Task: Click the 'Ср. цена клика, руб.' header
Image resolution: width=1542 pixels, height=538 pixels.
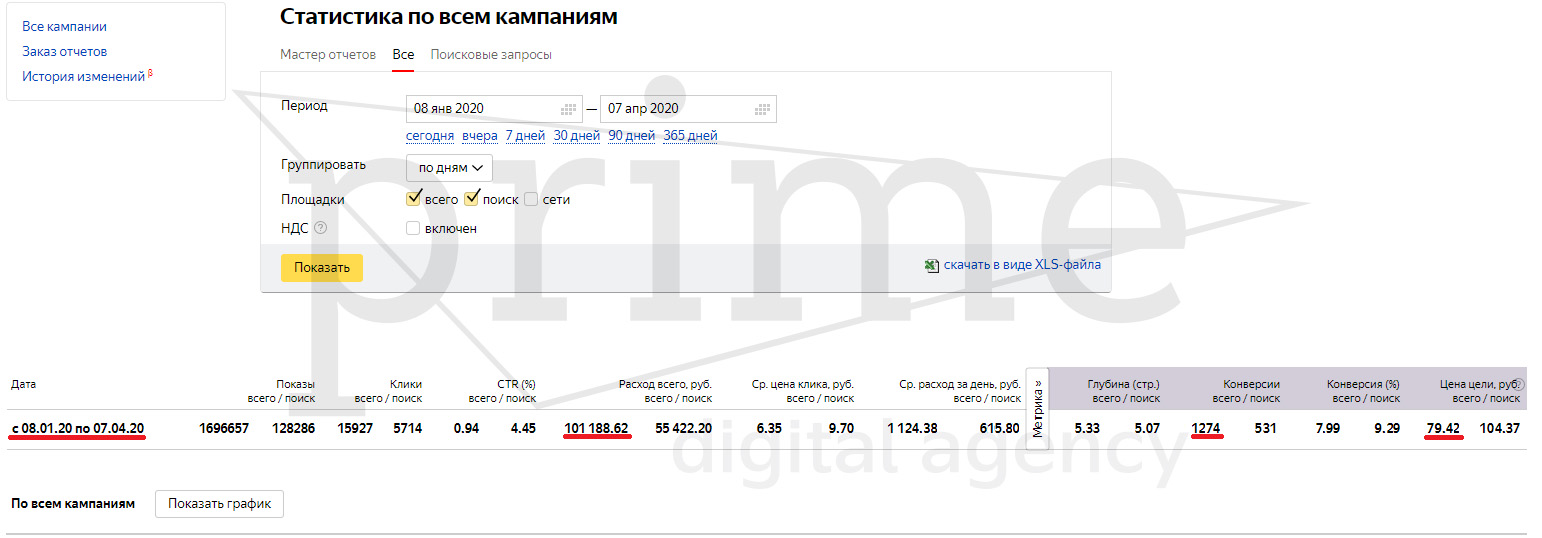Action: tap(802, 384)
